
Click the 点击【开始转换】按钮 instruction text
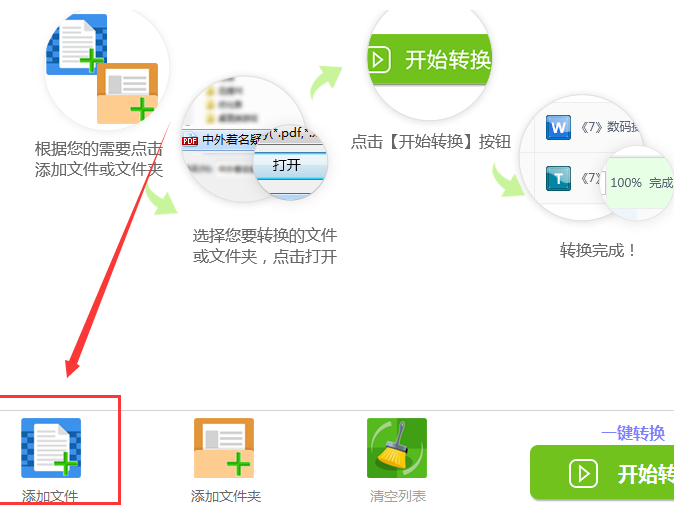(431, 141)
